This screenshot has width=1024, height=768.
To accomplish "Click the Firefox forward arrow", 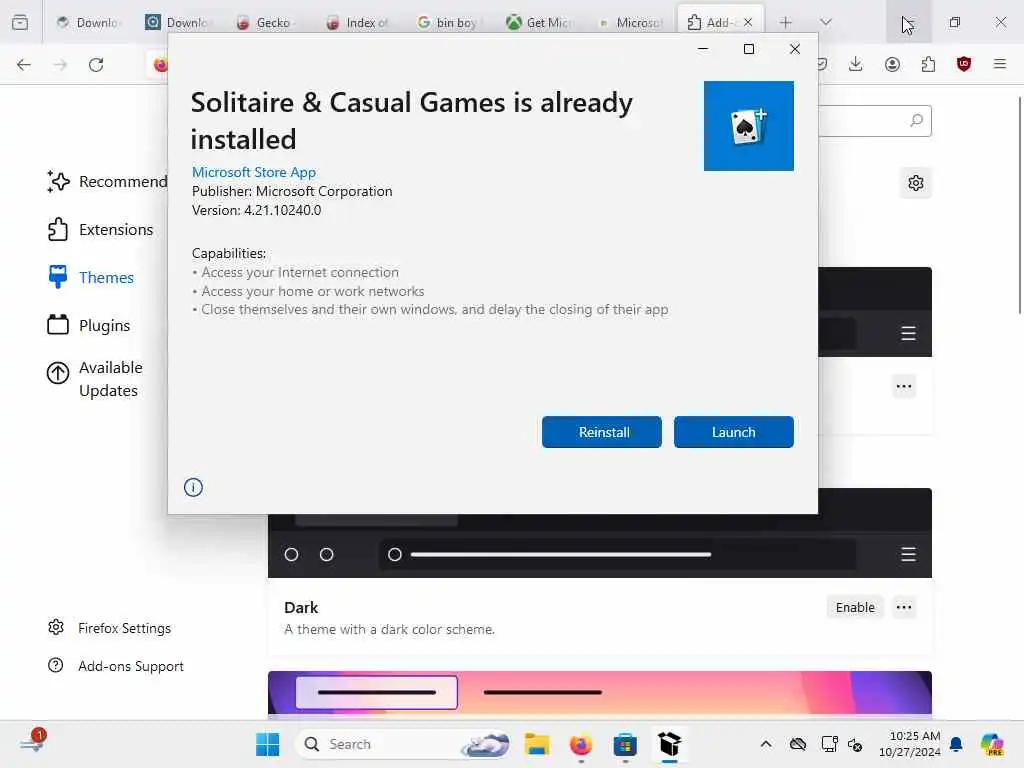I will click(60, 65).
